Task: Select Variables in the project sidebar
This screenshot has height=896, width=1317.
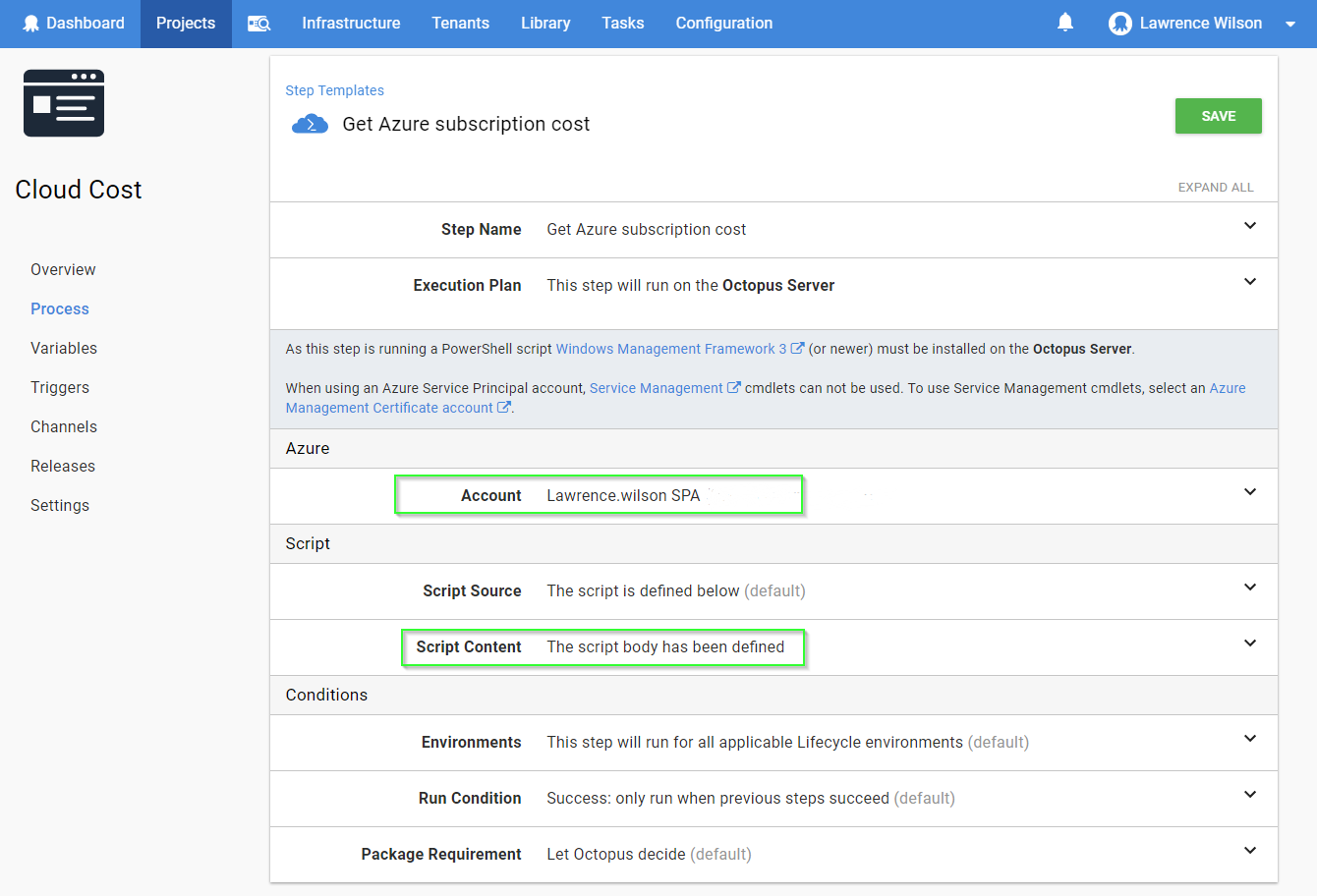Action: pos(64,348)
